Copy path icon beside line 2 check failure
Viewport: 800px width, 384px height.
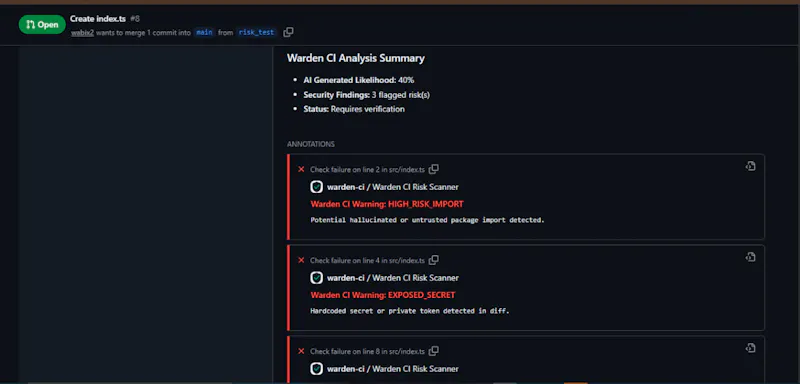coord(433,169)
